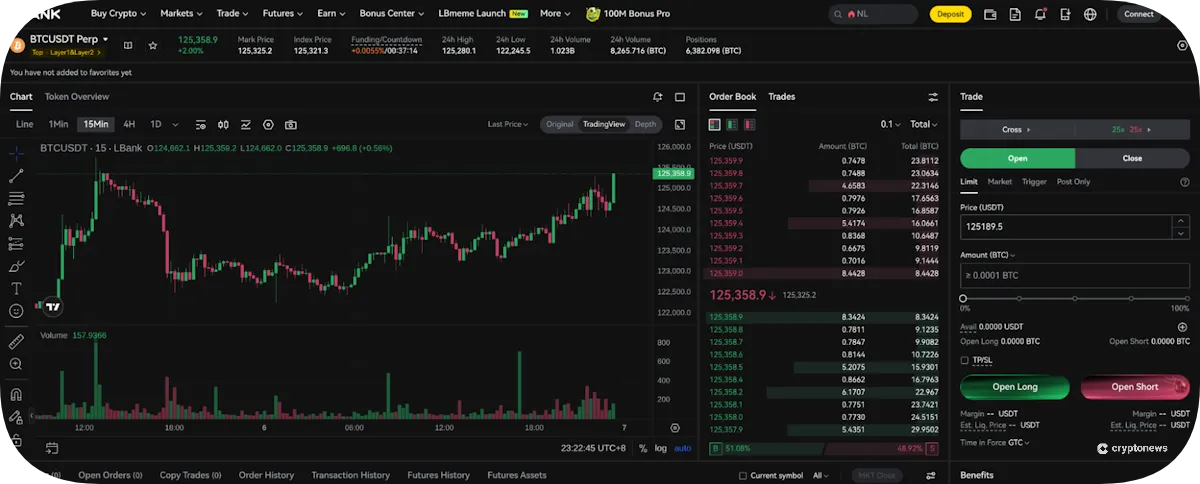Open the Market order type tab
Viewport: 1200px width, 484px height.
pyautogui.click(x=999, y=182)
